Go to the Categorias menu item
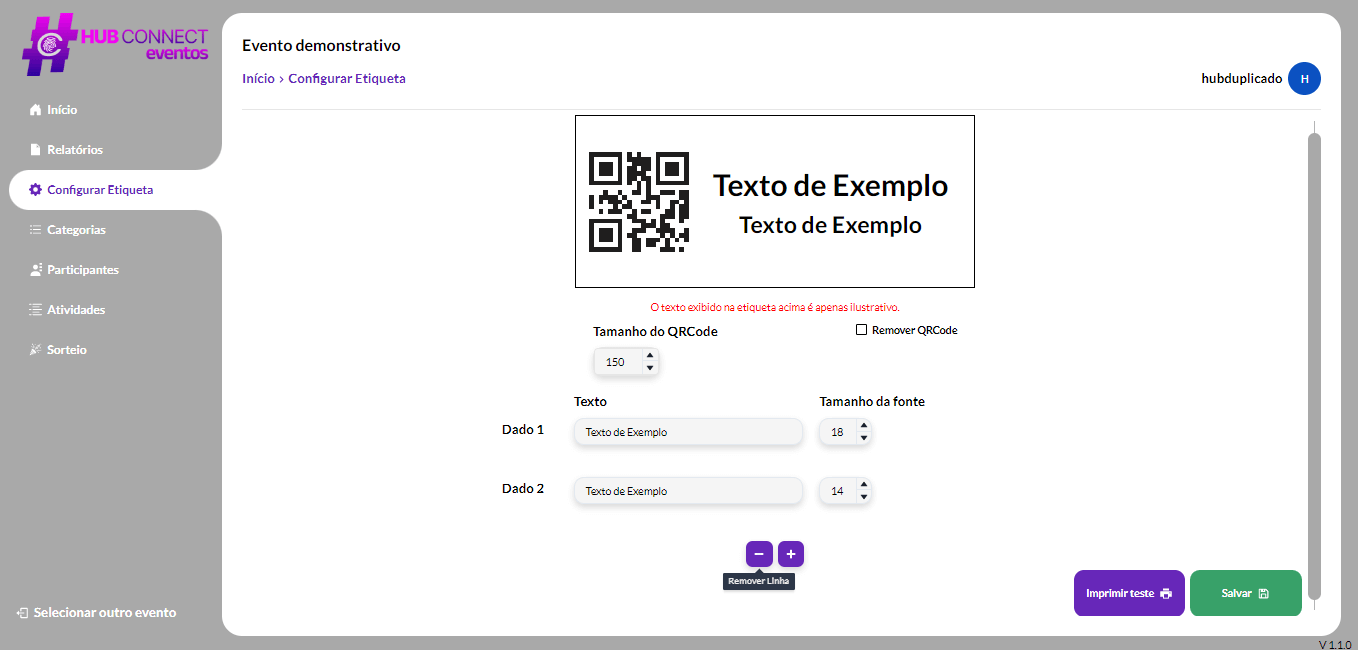Image resolution: width=1359 pixels, height=650 pixels. [x=76, y=230]
